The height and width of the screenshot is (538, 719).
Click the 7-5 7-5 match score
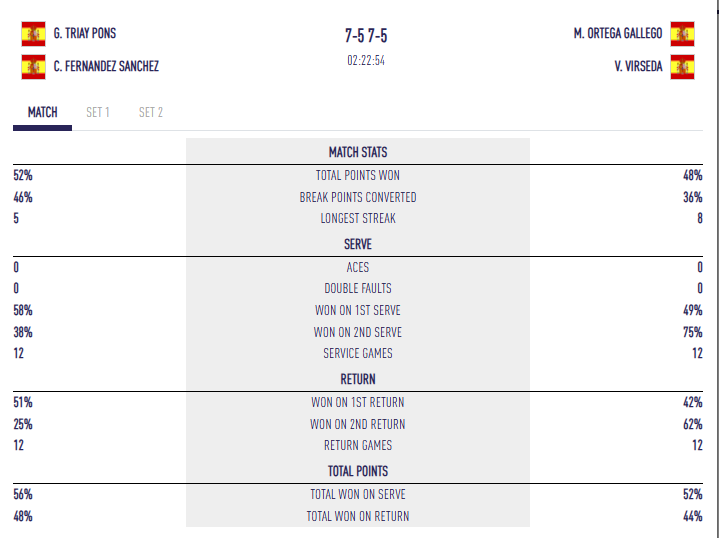coord(366,36)
